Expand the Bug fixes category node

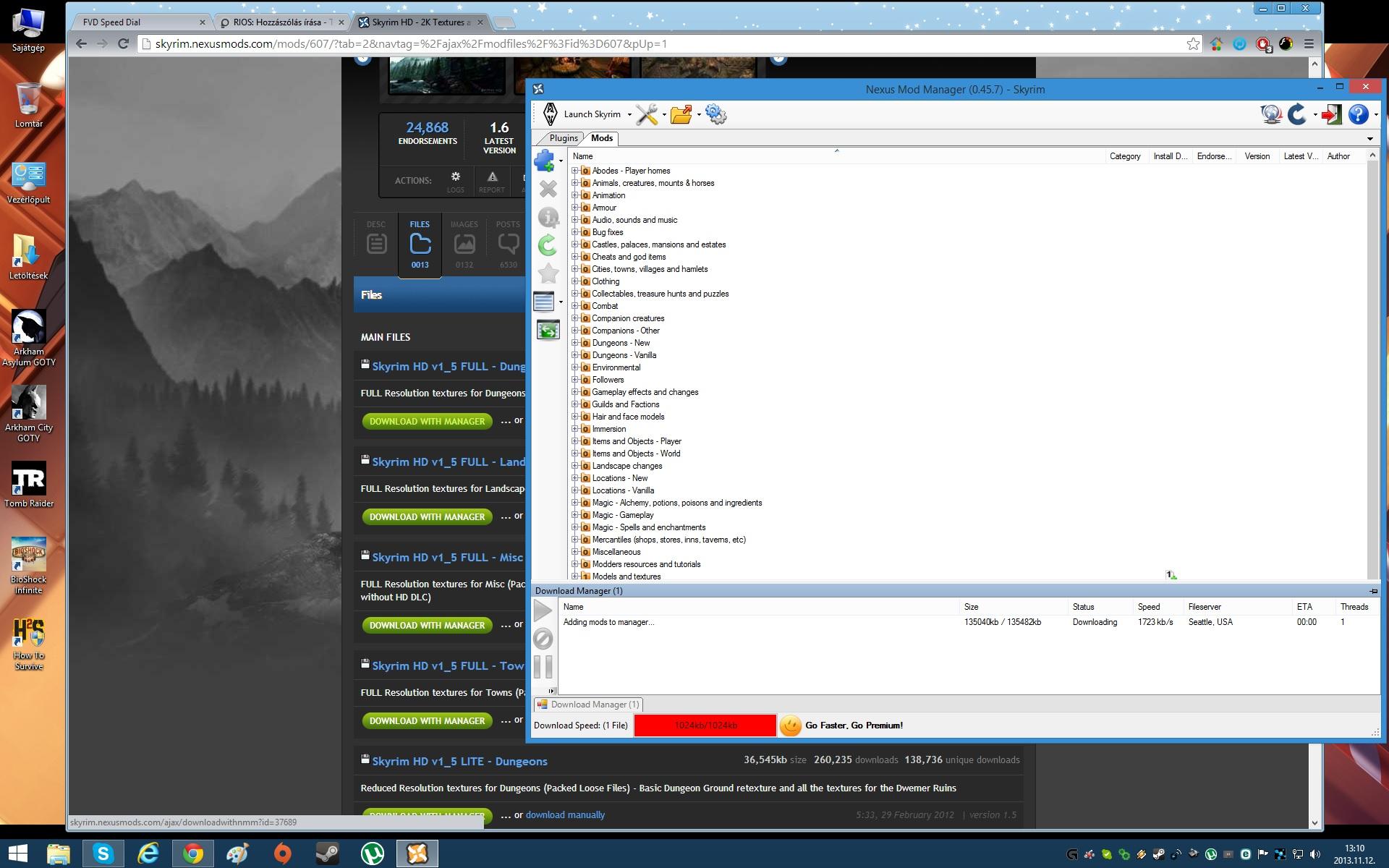[575, 232]
